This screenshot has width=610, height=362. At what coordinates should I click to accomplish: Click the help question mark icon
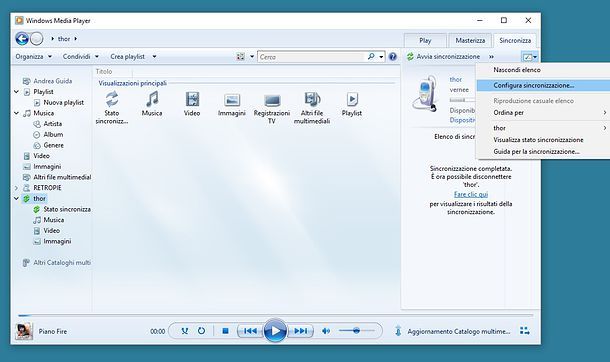[x=393, y=57]
